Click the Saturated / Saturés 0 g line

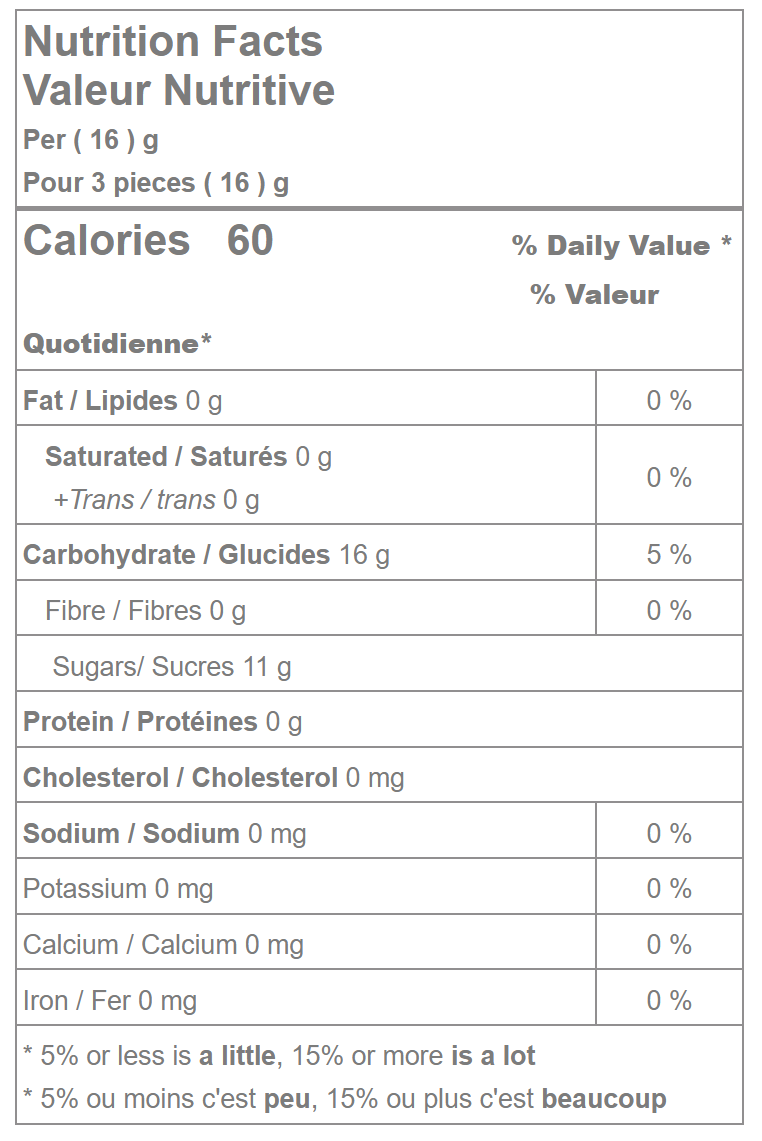pos(188,457)
